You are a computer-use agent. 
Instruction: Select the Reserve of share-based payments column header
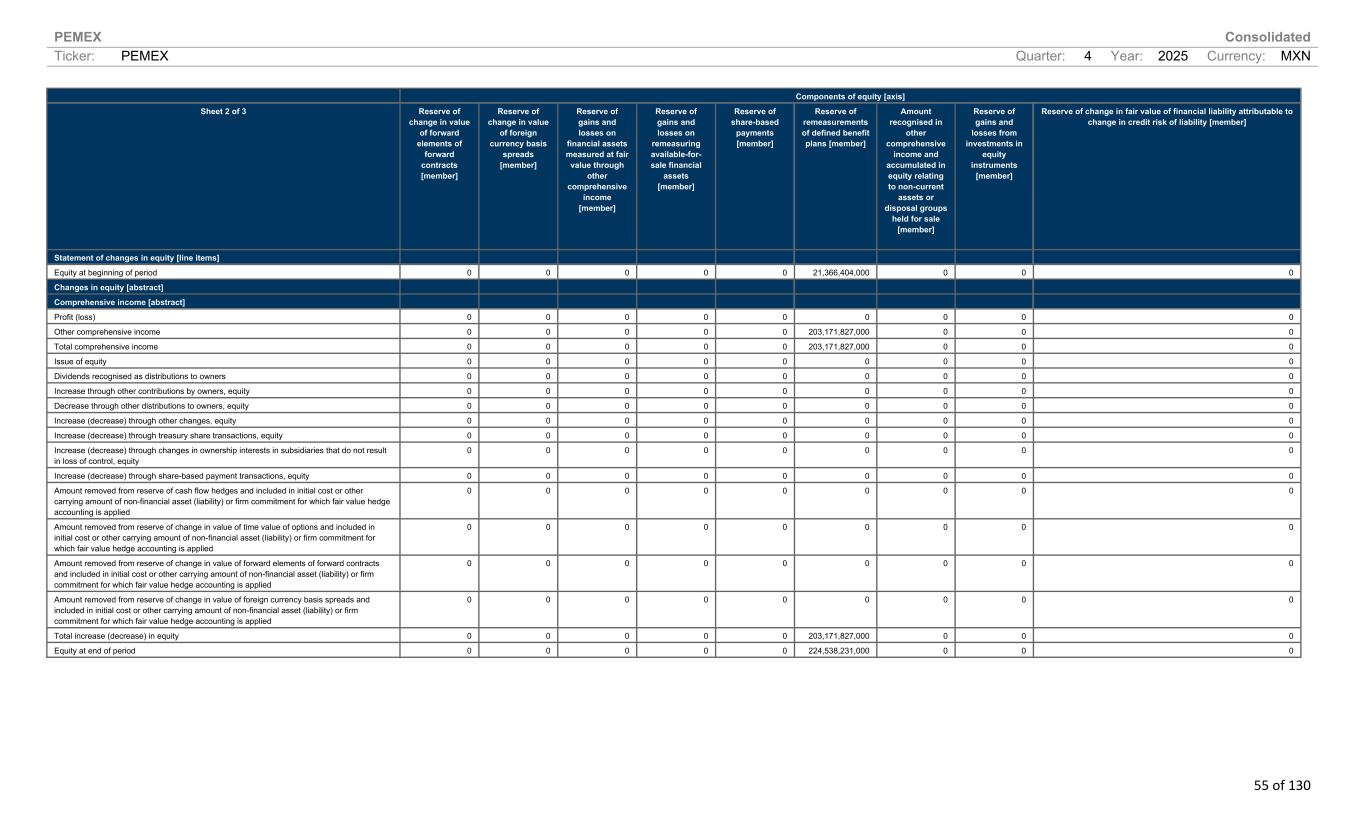pos(754,128)
